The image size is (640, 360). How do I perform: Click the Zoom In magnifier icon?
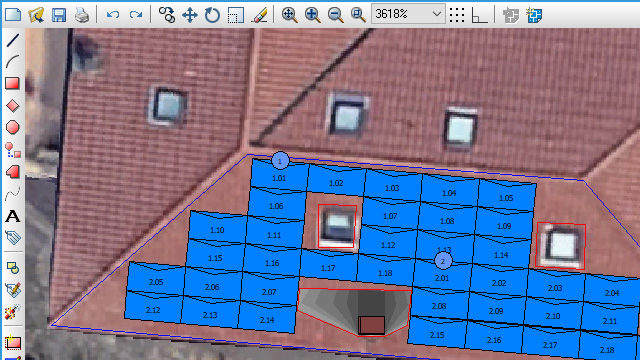(312, 15)
